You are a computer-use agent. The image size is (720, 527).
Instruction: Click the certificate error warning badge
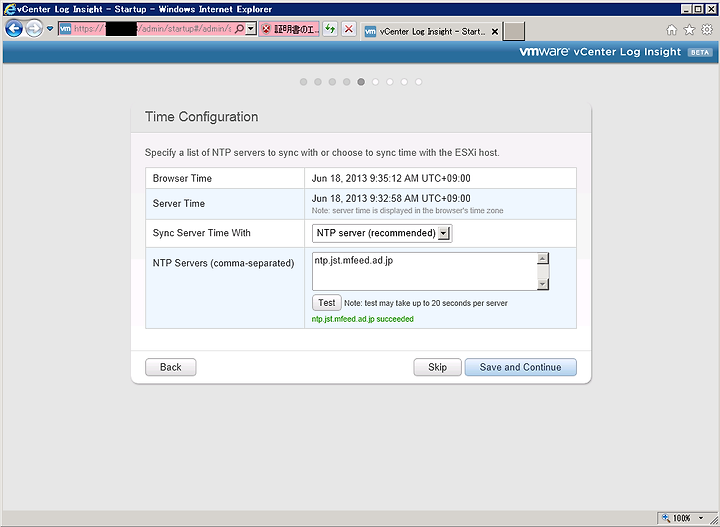289,29
